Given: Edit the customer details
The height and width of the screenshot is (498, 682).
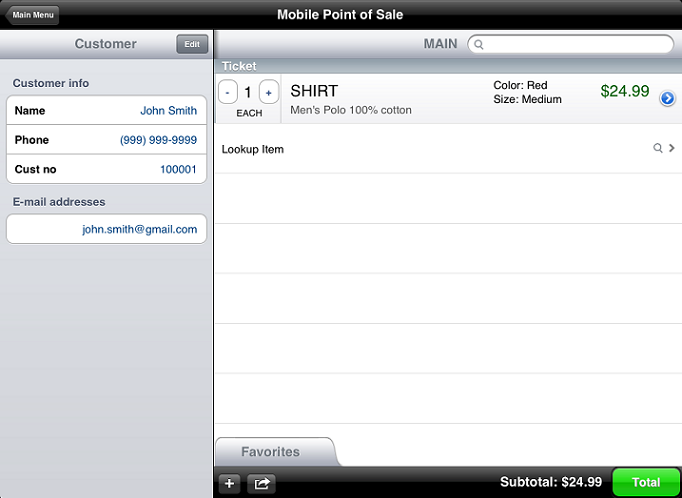Looking at the screenshot, I should (191, 44).
